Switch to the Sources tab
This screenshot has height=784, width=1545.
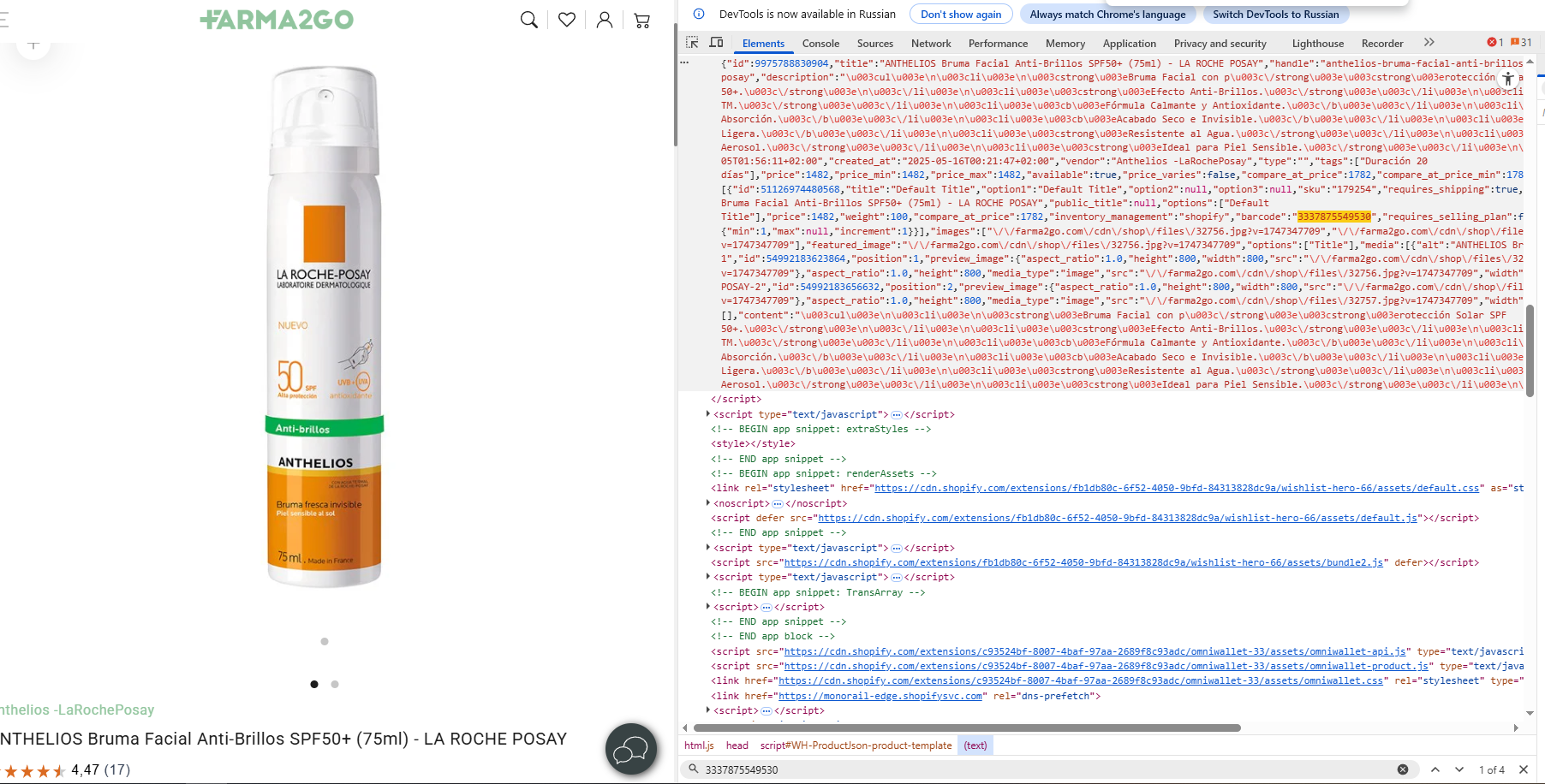click(x=875, y=44)
